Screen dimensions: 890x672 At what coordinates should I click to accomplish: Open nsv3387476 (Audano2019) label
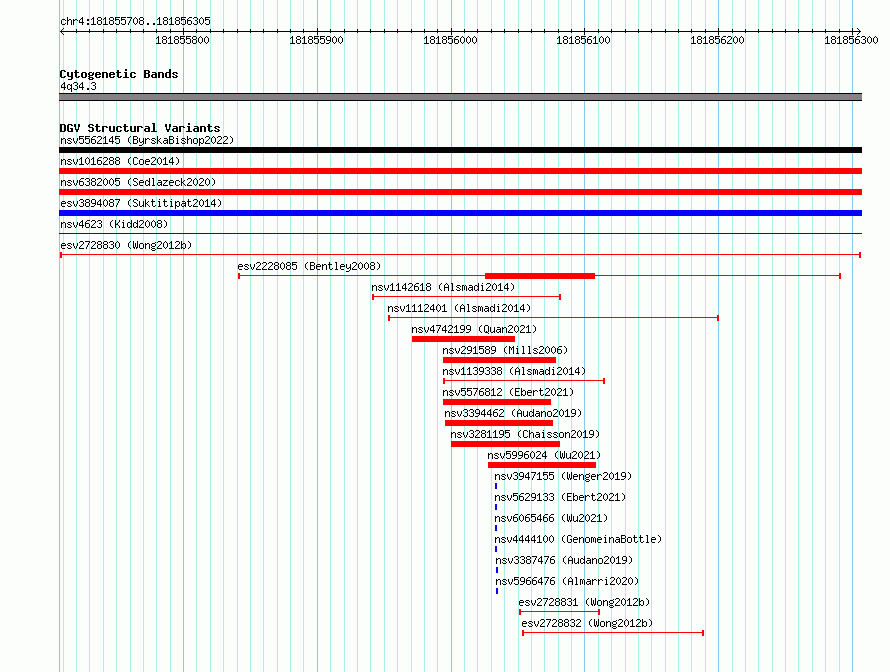point(564,560)
